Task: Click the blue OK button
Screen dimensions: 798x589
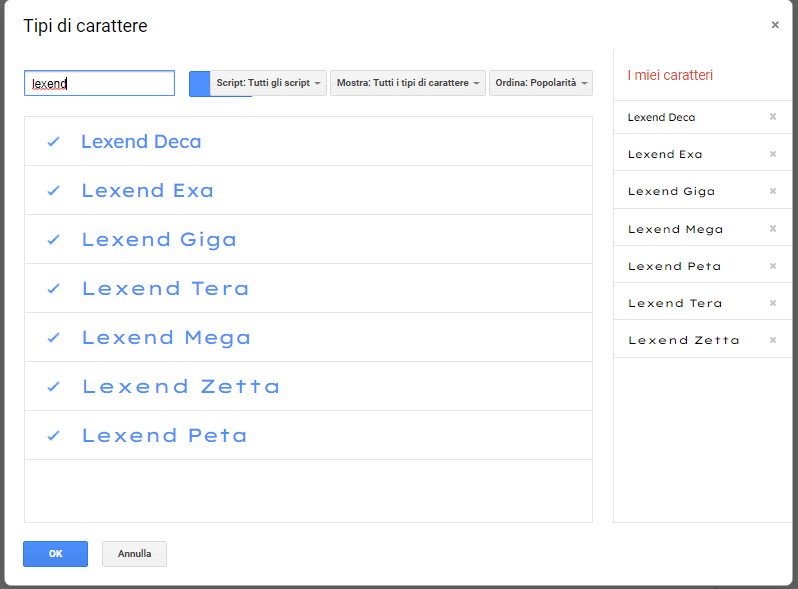Action: click(55, 554)
